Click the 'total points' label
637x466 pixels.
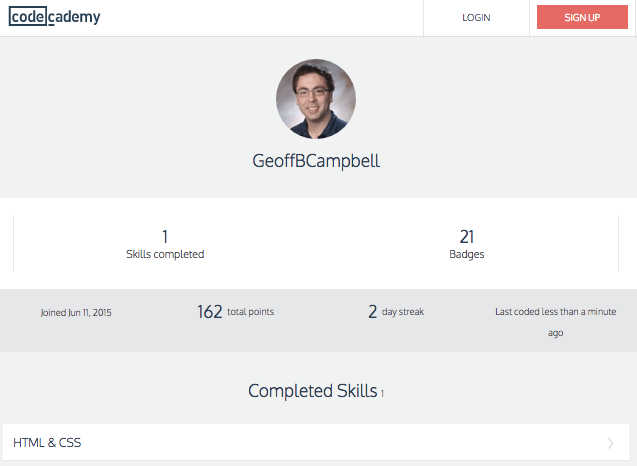[251, 312]
